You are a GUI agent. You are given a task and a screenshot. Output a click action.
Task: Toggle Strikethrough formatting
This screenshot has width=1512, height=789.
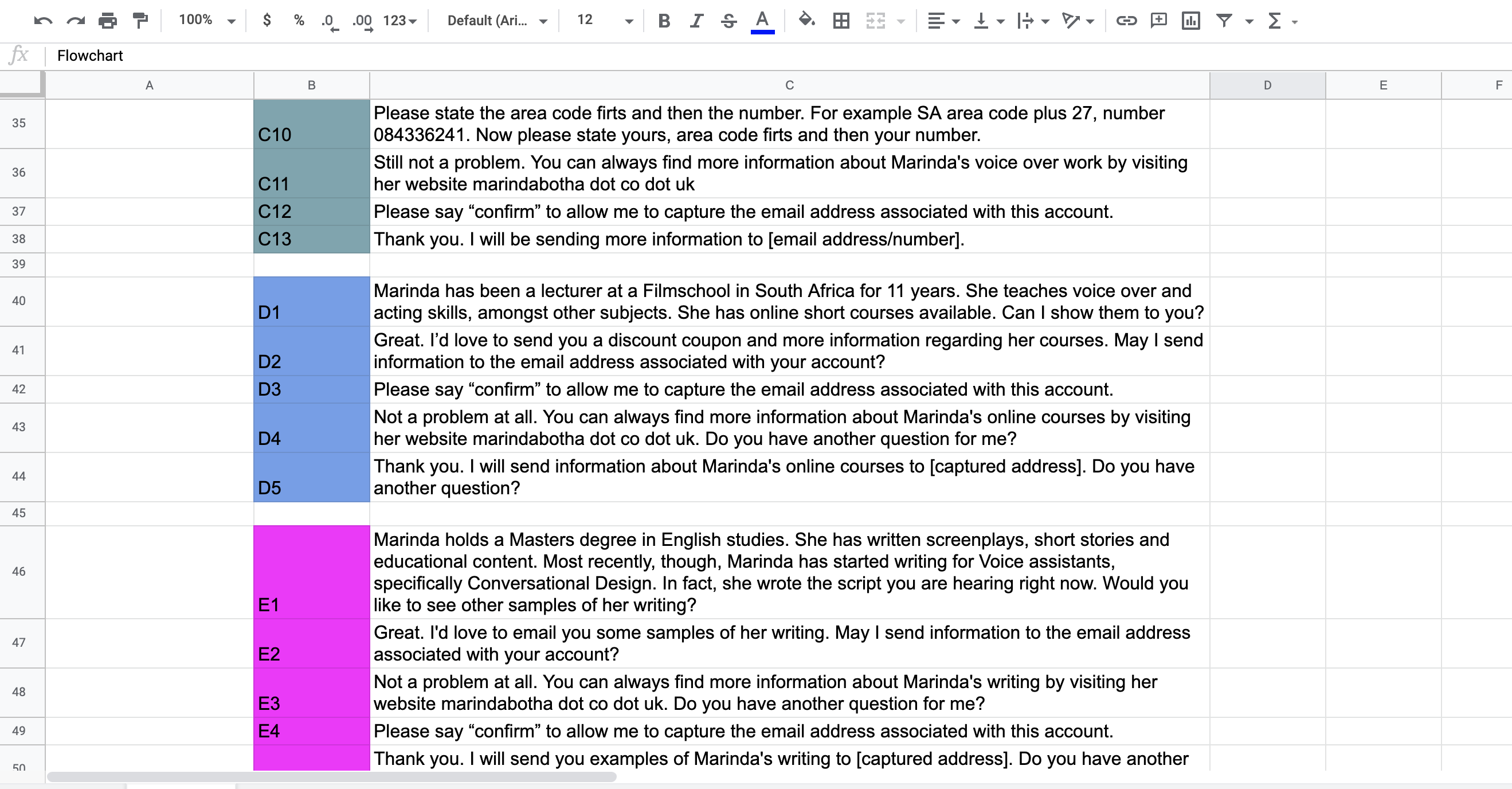[729, 21]
